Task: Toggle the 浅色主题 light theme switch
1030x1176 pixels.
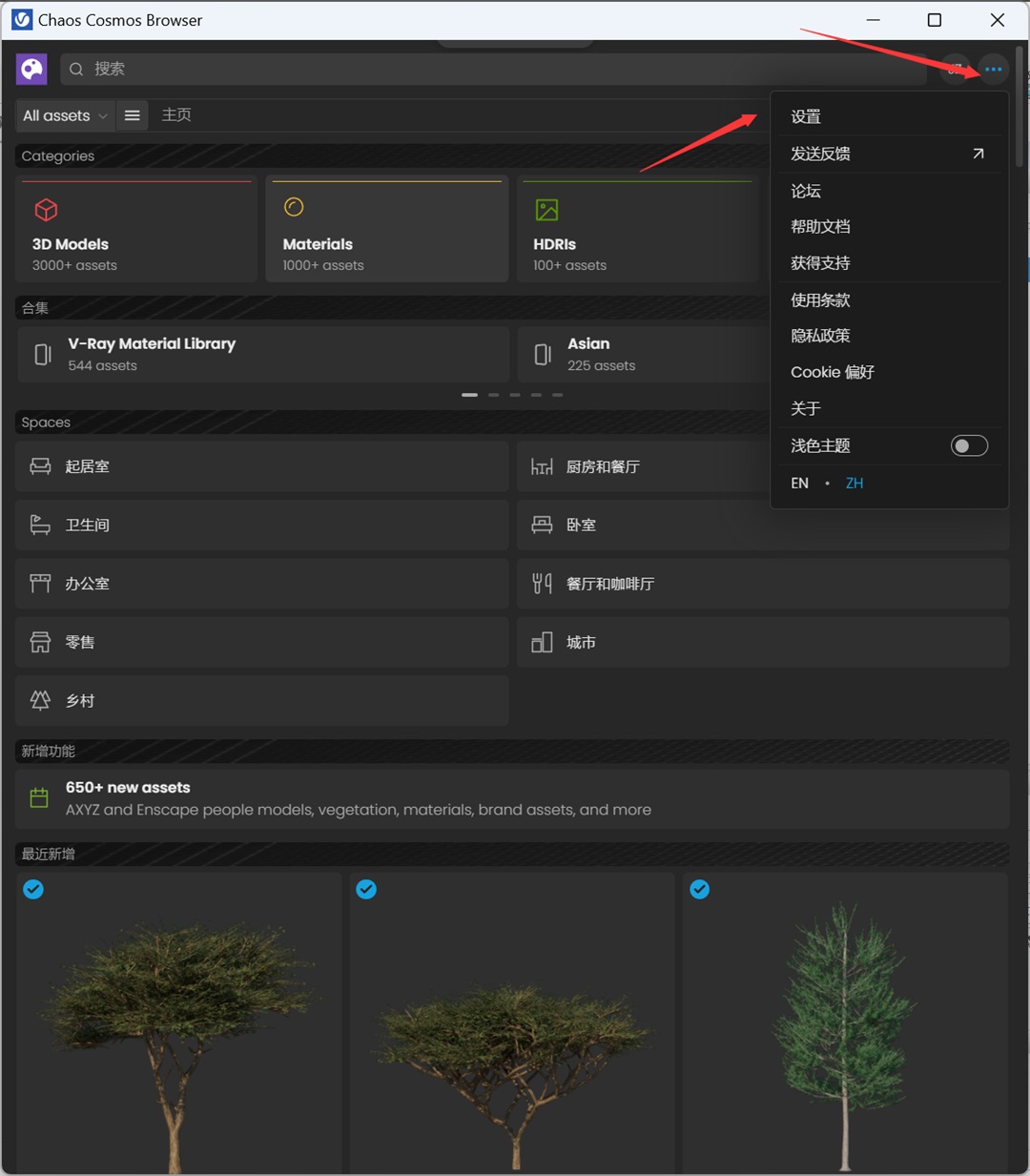Action: 969,445
